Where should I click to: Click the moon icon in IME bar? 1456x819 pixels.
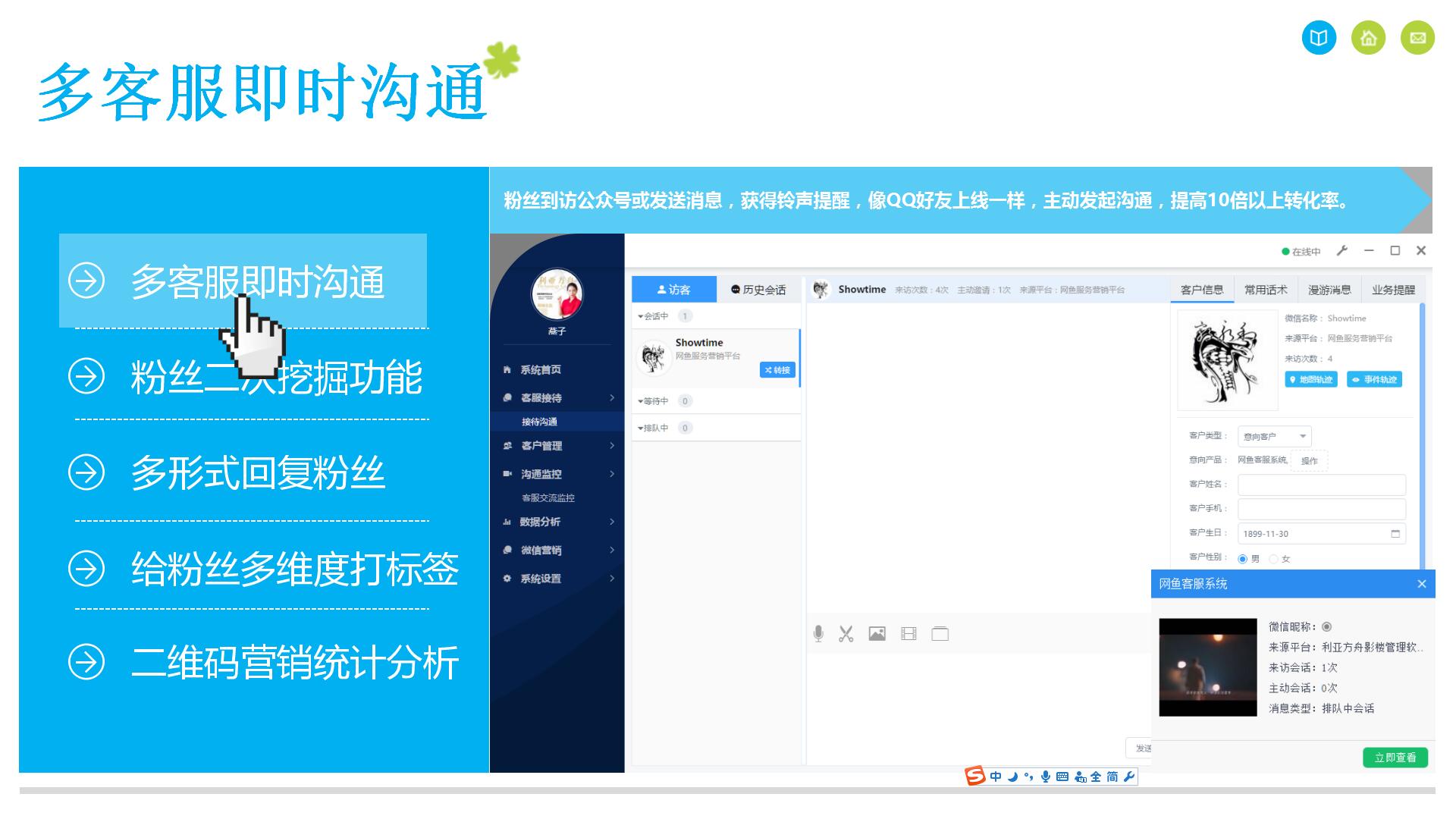click(1013, 776)
